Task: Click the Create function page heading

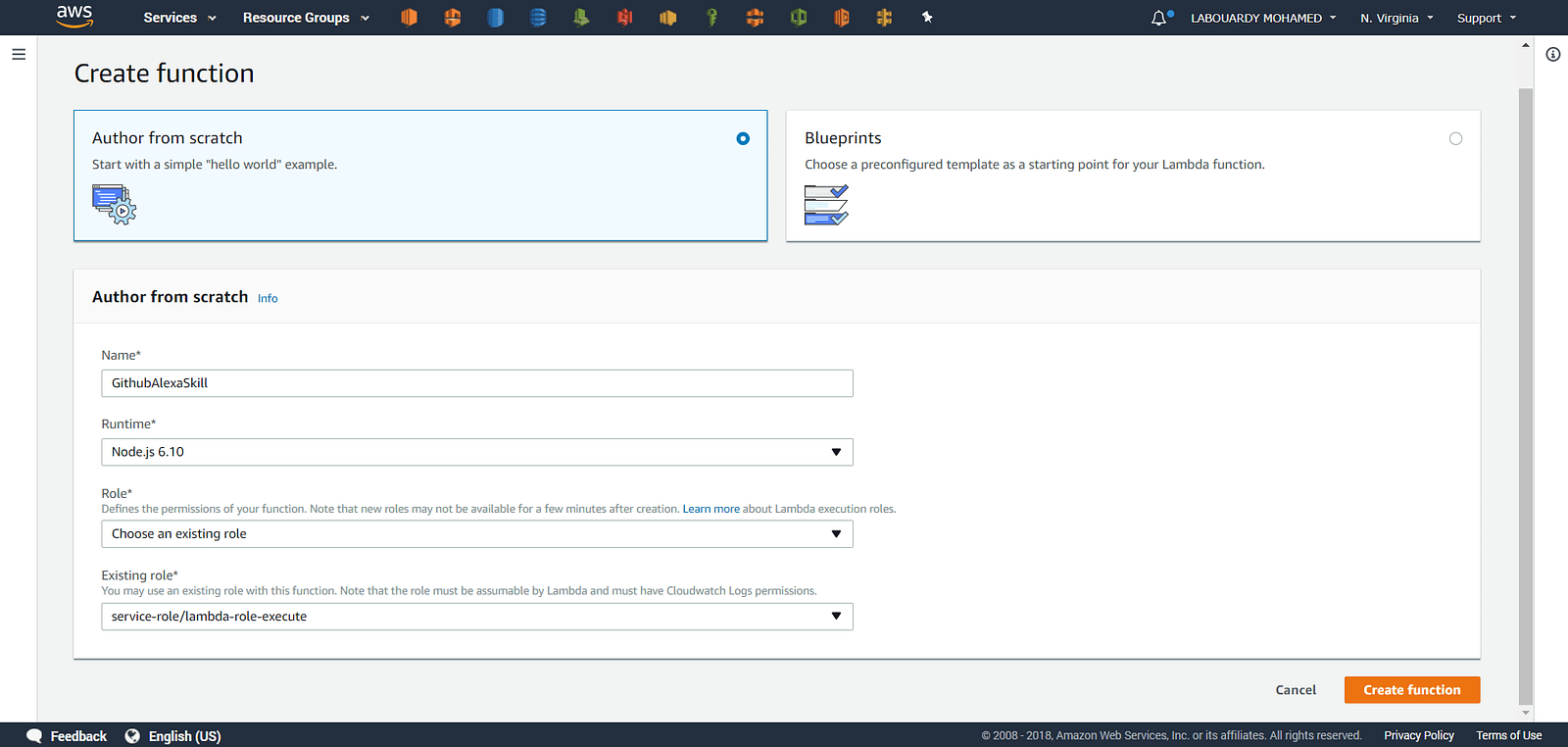Action: [164, 74]
